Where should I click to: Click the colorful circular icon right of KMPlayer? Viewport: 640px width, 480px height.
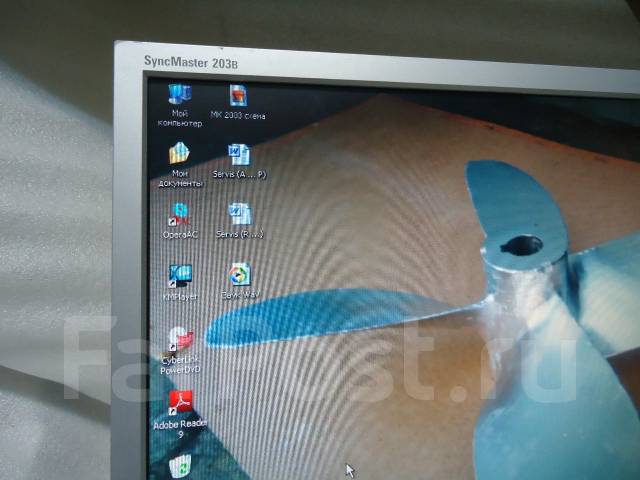click(x=239, y=275)
